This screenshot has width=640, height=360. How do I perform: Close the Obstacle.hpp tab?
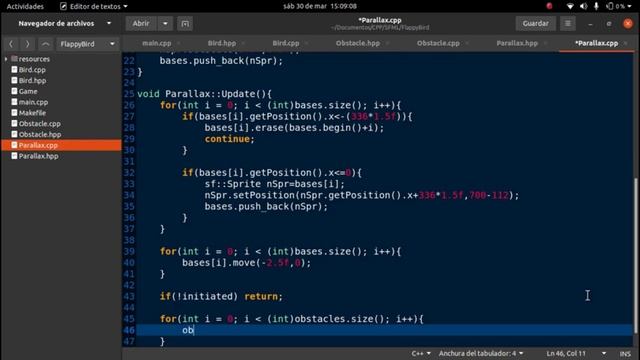coord(387,43)
